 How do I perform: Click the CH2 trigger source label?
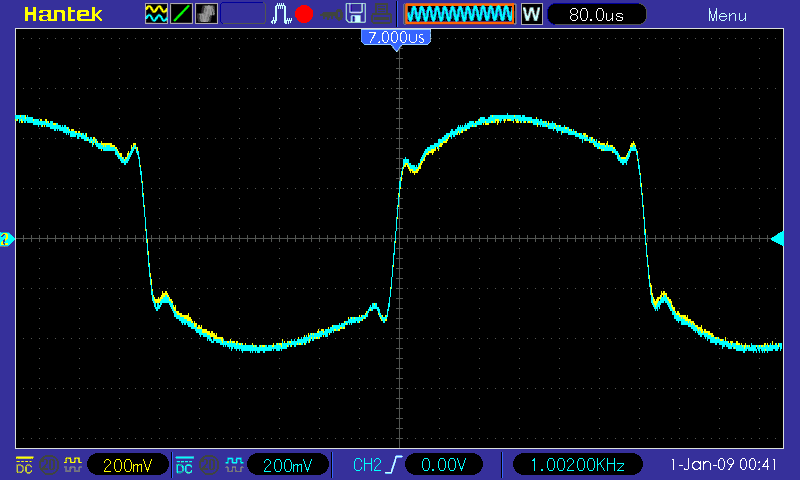tap(367, 465)
